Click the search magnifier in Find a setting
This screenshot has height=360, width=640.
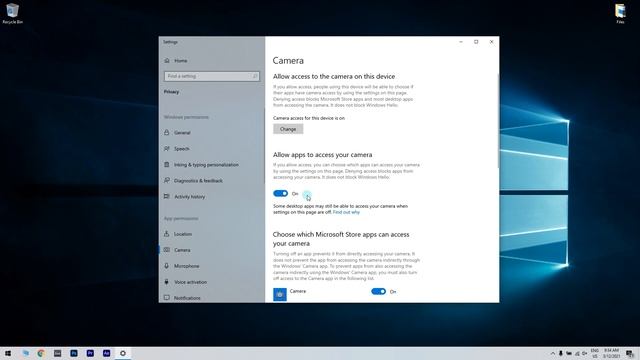coord(255,76)
